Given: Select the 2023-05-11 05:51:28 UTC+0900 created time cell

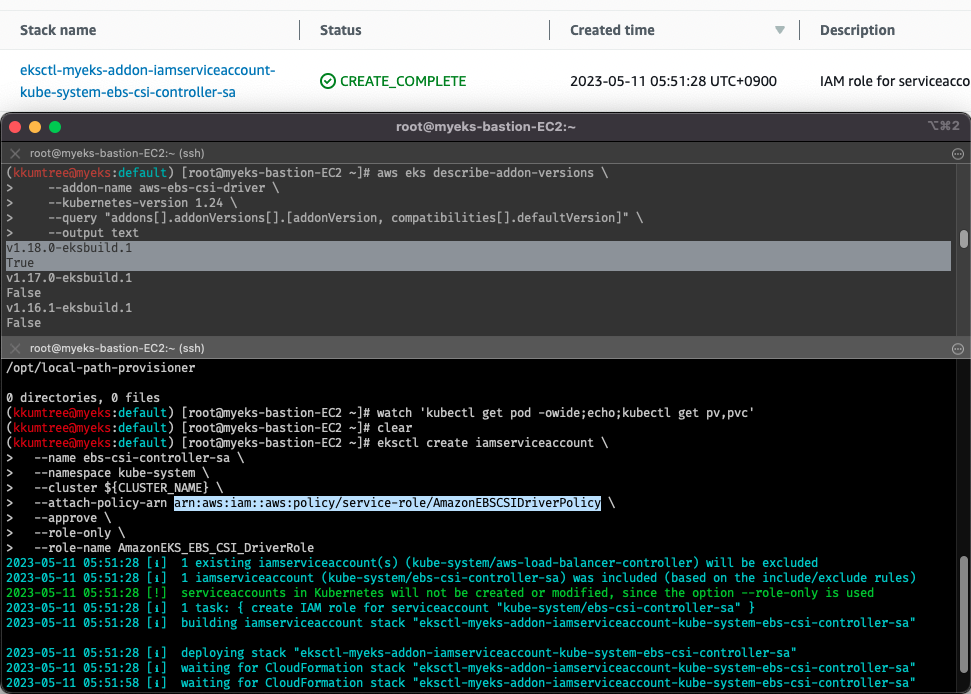Looking at the screenshot, I should click(673, 81).
